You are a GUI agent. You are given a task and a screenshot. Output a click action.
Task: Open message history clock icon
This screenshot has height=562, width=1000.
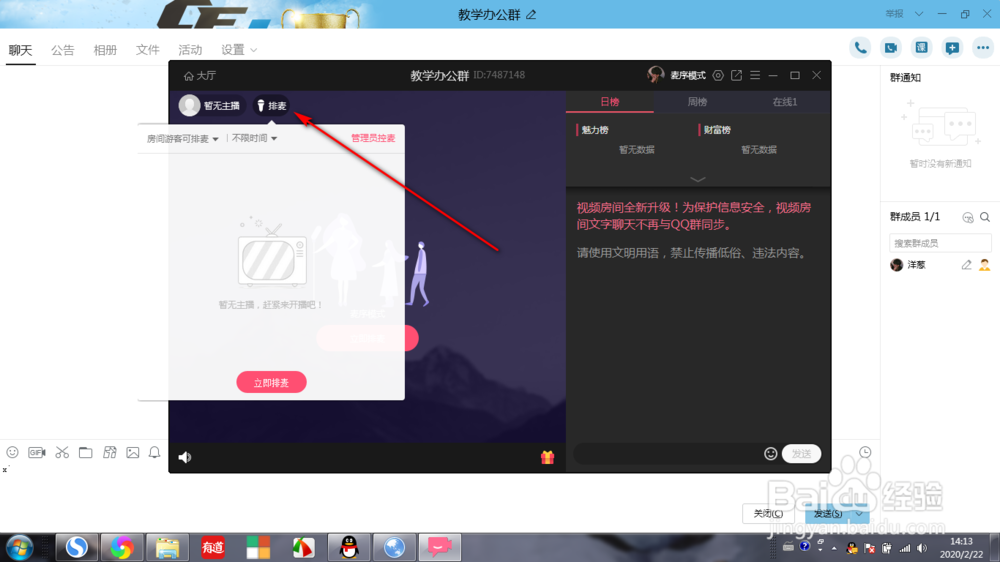865,452
